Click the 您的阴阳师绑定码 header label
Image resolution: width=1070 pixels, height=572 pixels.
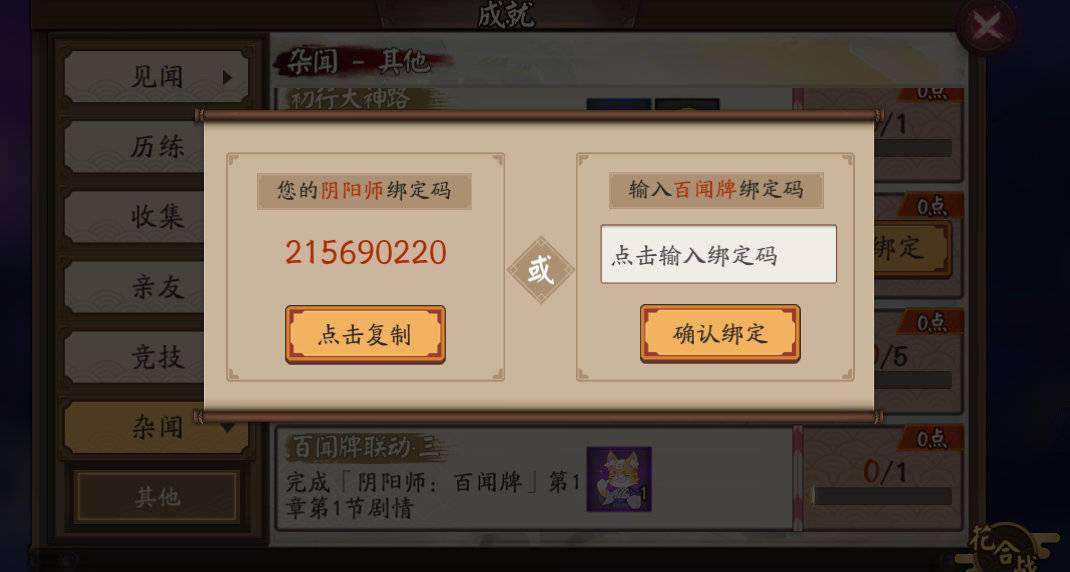tap(364, 190)
